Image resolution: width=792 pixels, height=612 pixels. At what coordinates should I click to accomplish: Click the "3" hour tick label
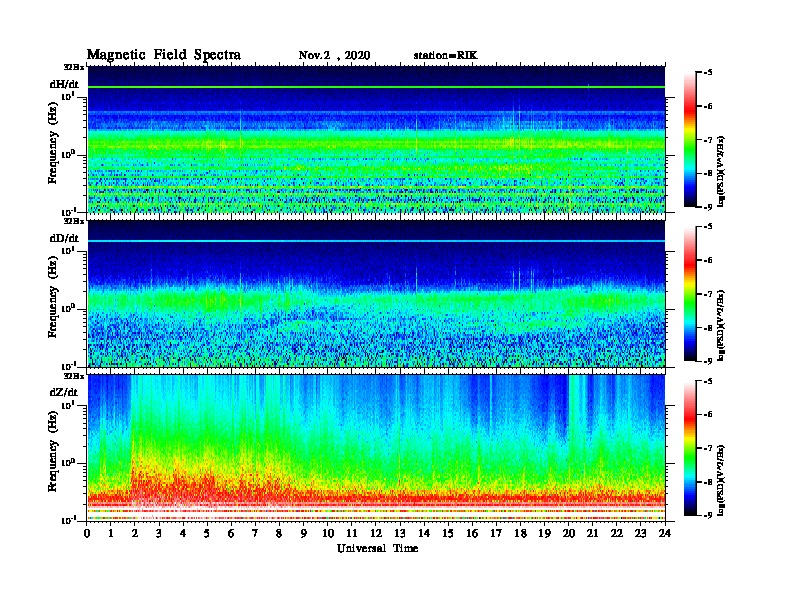[x=159, y=533]
